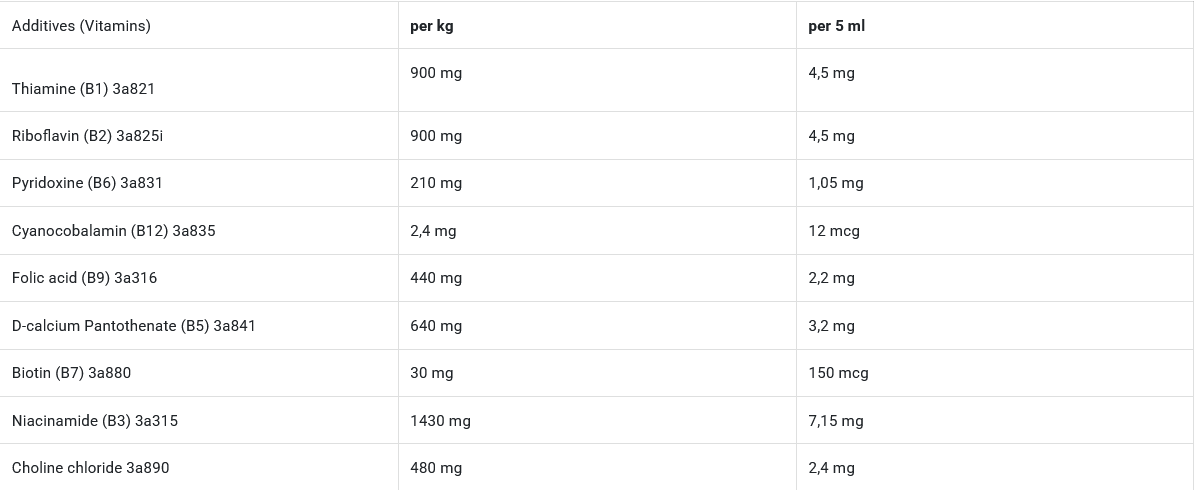Image resolution: width=1195 pixels, height=490 pixels.
Task: Click the 2,2 mg Folic acid value
Action: tap(831, 278)
